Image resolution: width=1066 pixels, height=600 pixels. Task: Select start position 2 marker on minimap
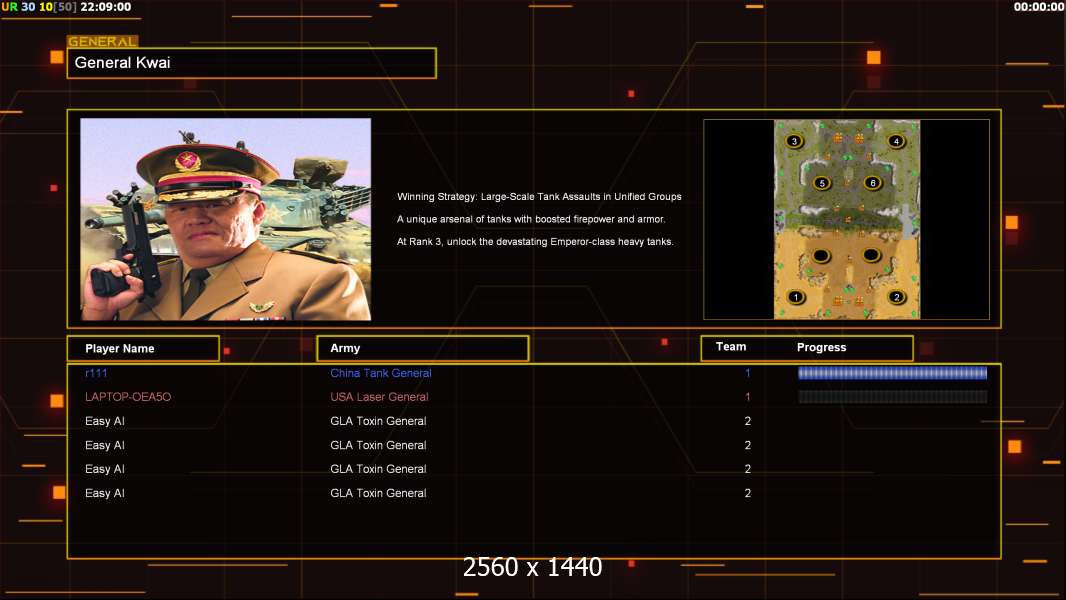896,297
